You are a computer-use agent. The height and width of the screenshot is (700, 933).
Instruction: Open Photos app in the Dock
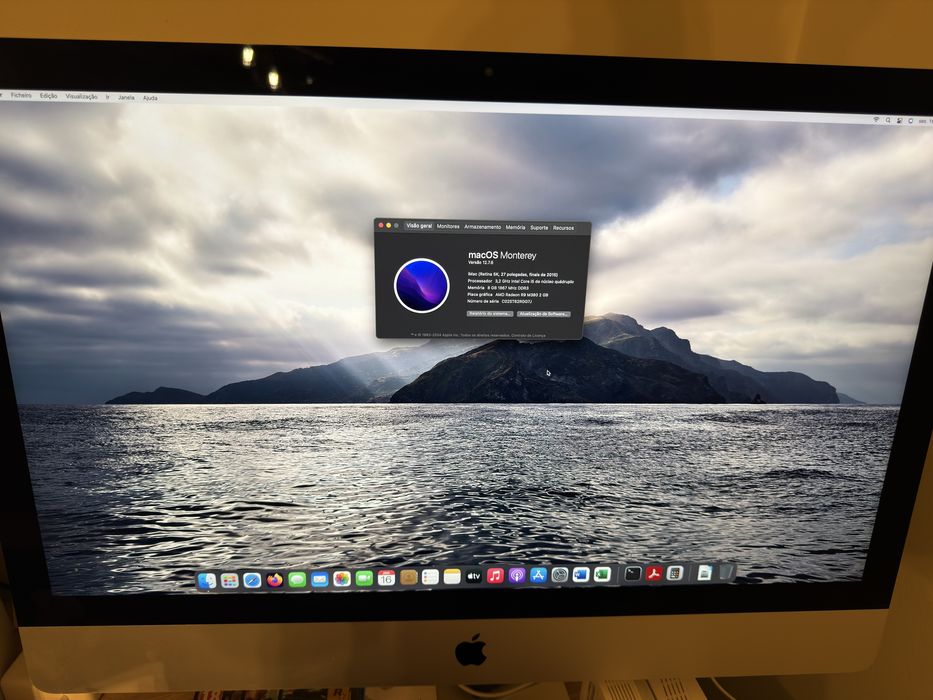point(342,579)
